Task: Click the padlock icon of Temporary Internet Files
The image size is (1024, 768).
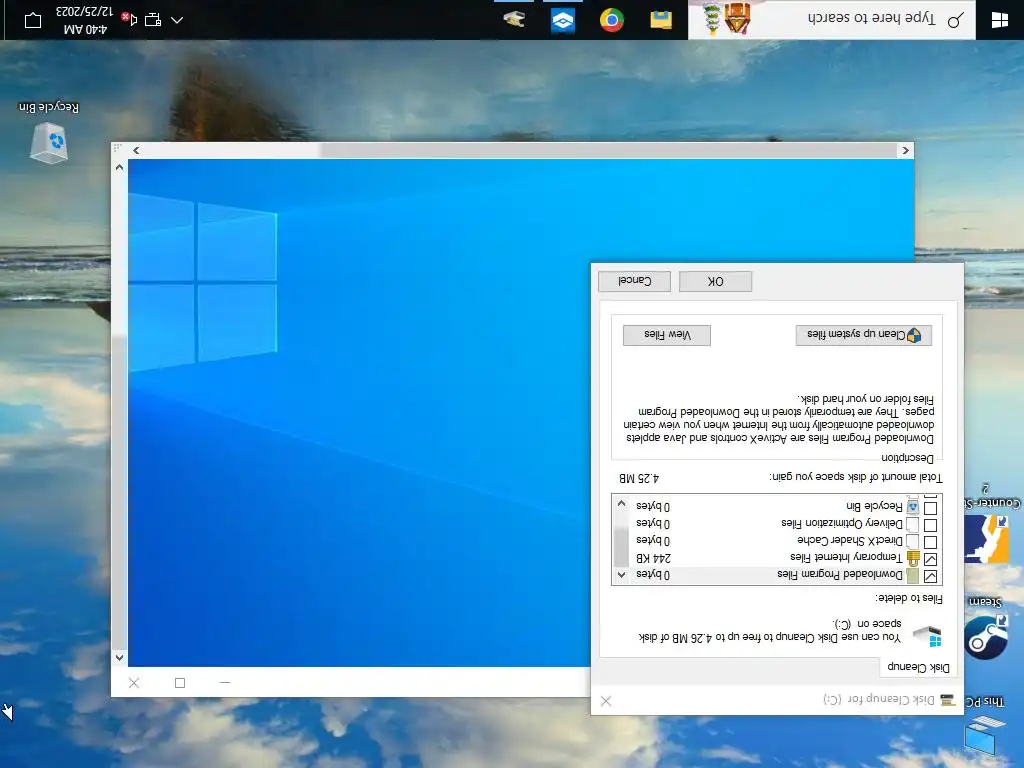Action: point(912,558)
